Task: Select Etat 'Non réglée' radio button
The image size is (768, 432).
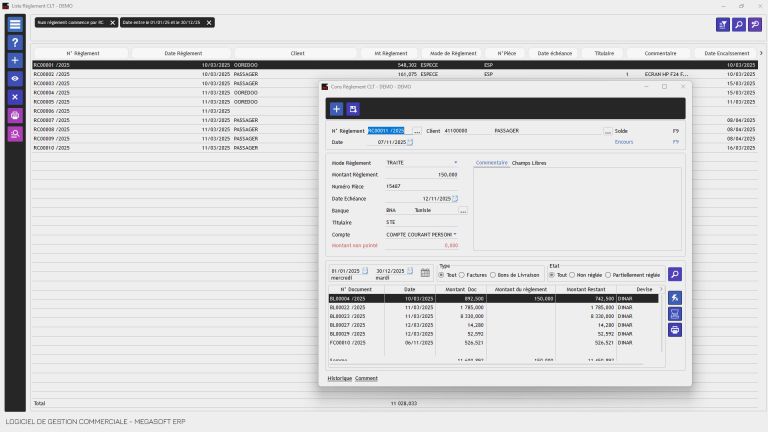Action: tap(572, 275)
